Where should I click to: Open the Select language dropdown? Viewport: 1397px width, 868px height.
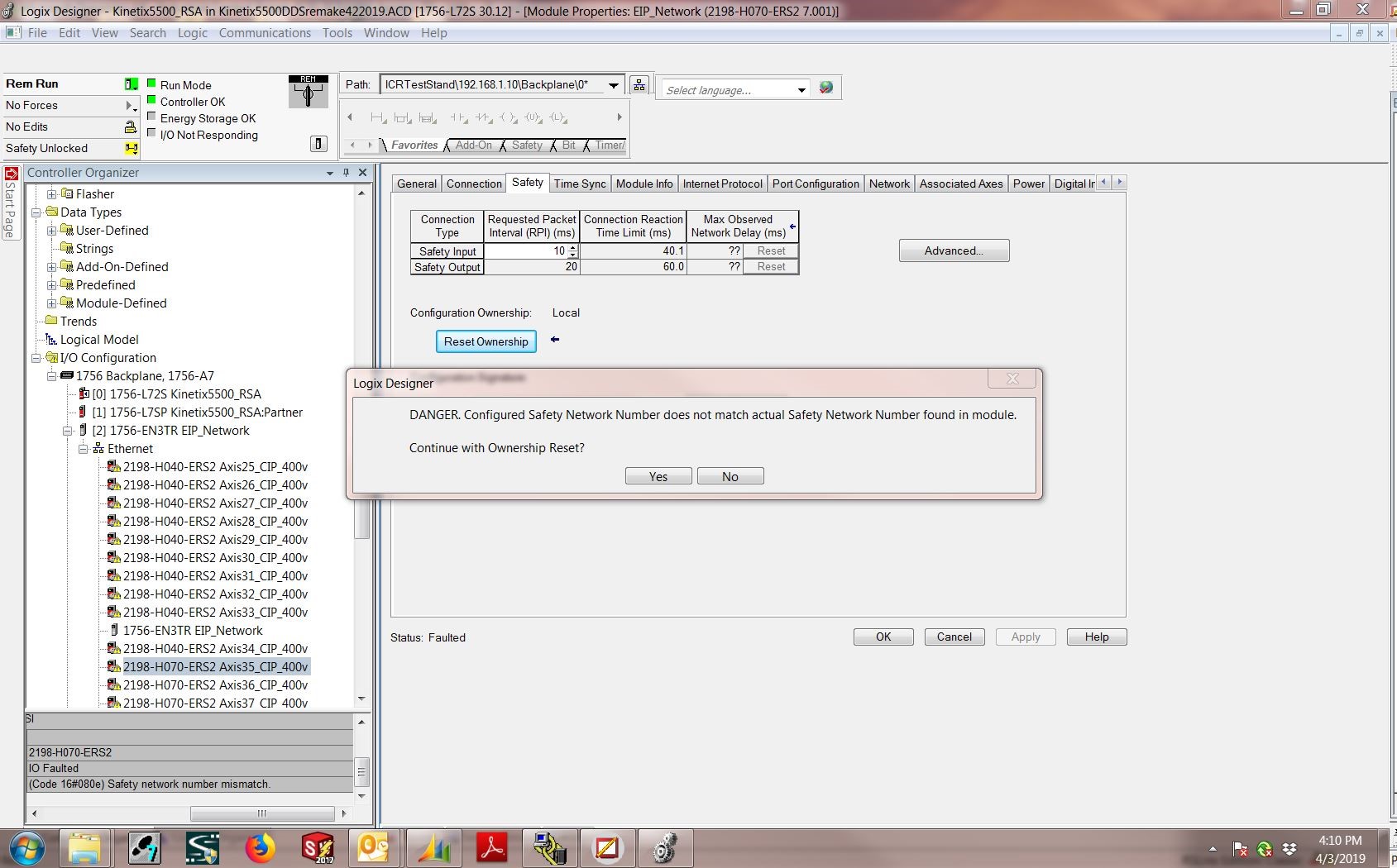(x=801, y=90)
